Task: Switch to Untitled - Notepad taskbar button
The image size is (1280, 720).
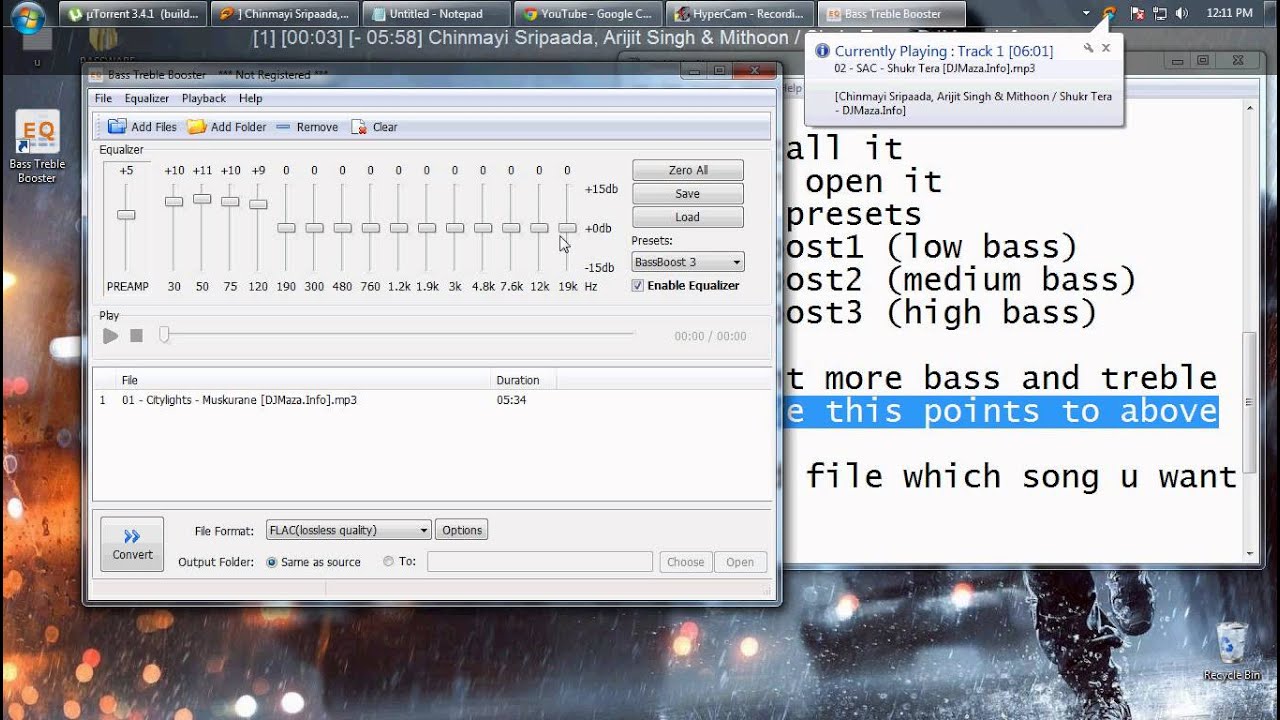Action: pyautogui.click(x=436, y=14)
